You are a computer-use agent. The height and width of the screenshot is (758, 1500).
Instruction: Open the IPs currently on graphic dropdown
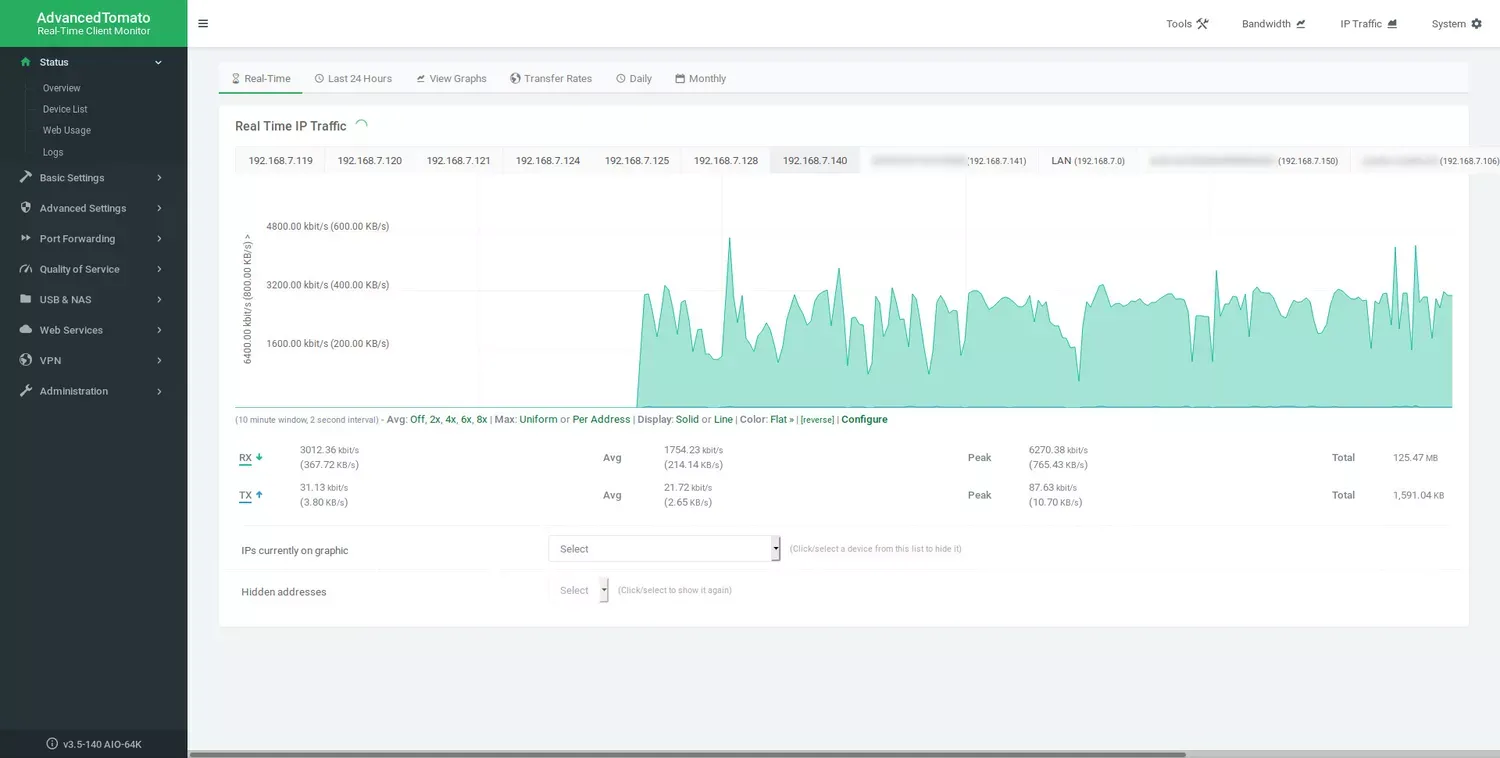(664, 549)
